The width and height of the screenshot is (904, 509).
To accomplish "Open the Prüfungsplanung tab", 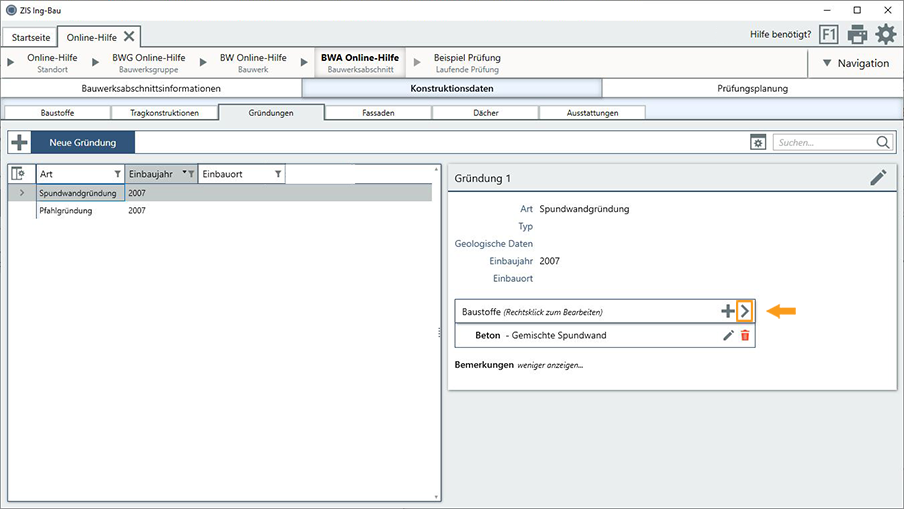I will 752,88.
